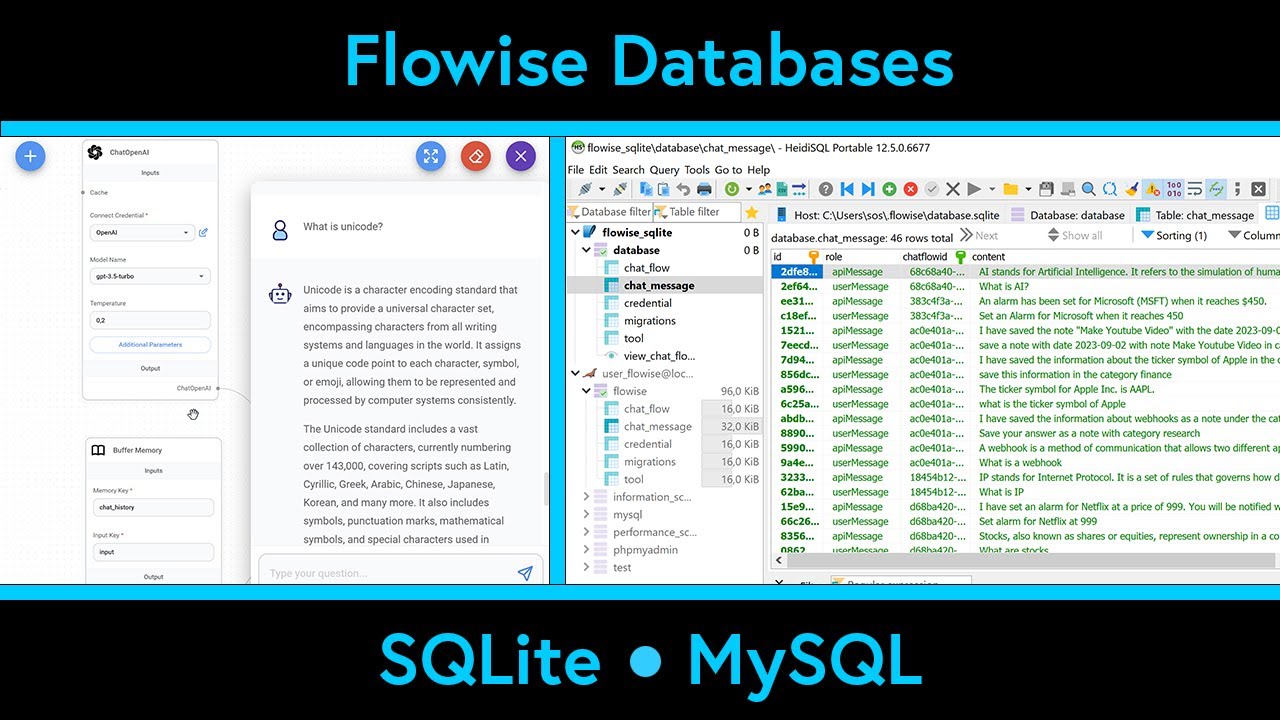Image resolution: width=1280 pixels, height=720 pixels.
Task: Click the Database filter field
Action: (x=609, y=212)
